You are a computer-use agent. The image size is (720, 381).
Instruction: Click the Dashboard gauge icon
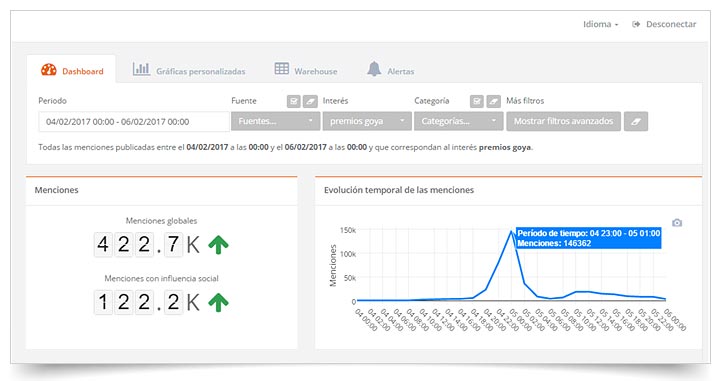pos(49,70)
